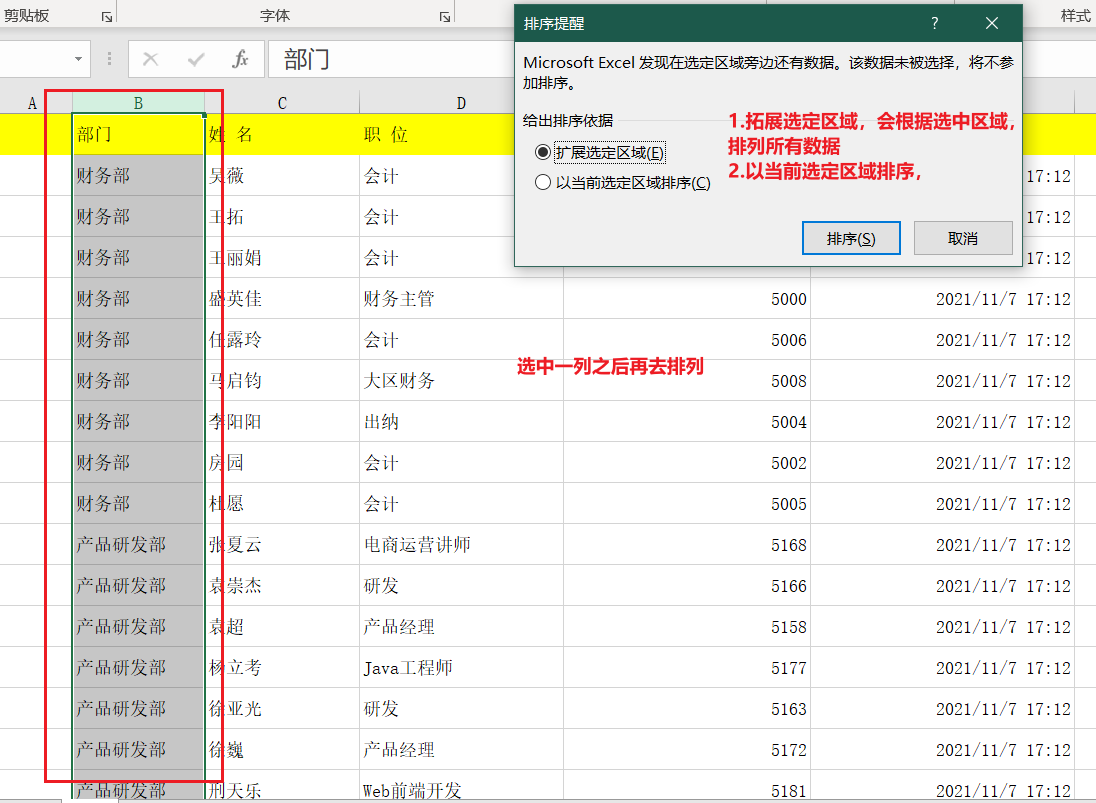1096x803 pixels.
Task: Select the name cell 马启钧
Action: click(282, 381)
